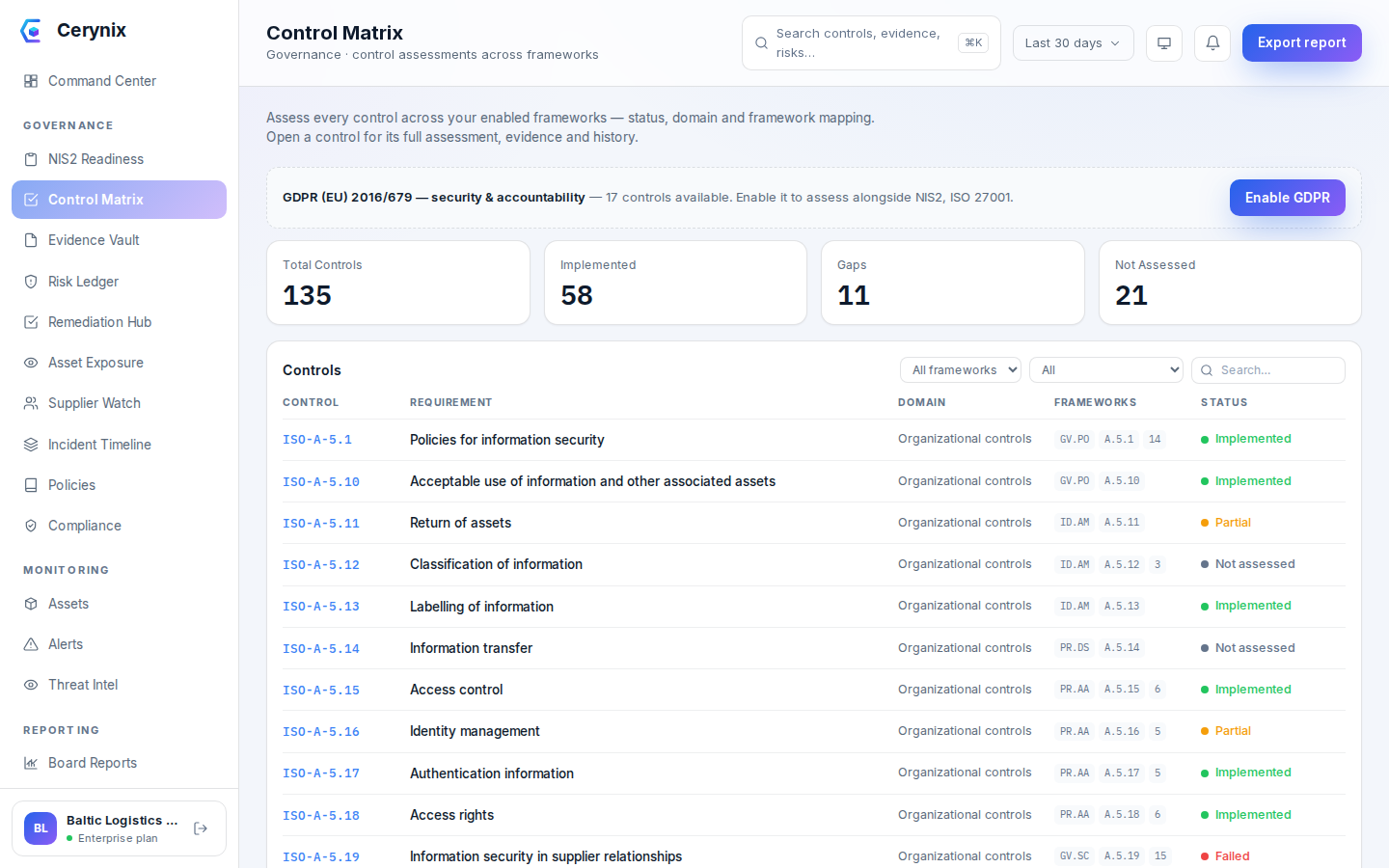Open the Command Center grid icon
1389x868 pixels.
[31, 81]
